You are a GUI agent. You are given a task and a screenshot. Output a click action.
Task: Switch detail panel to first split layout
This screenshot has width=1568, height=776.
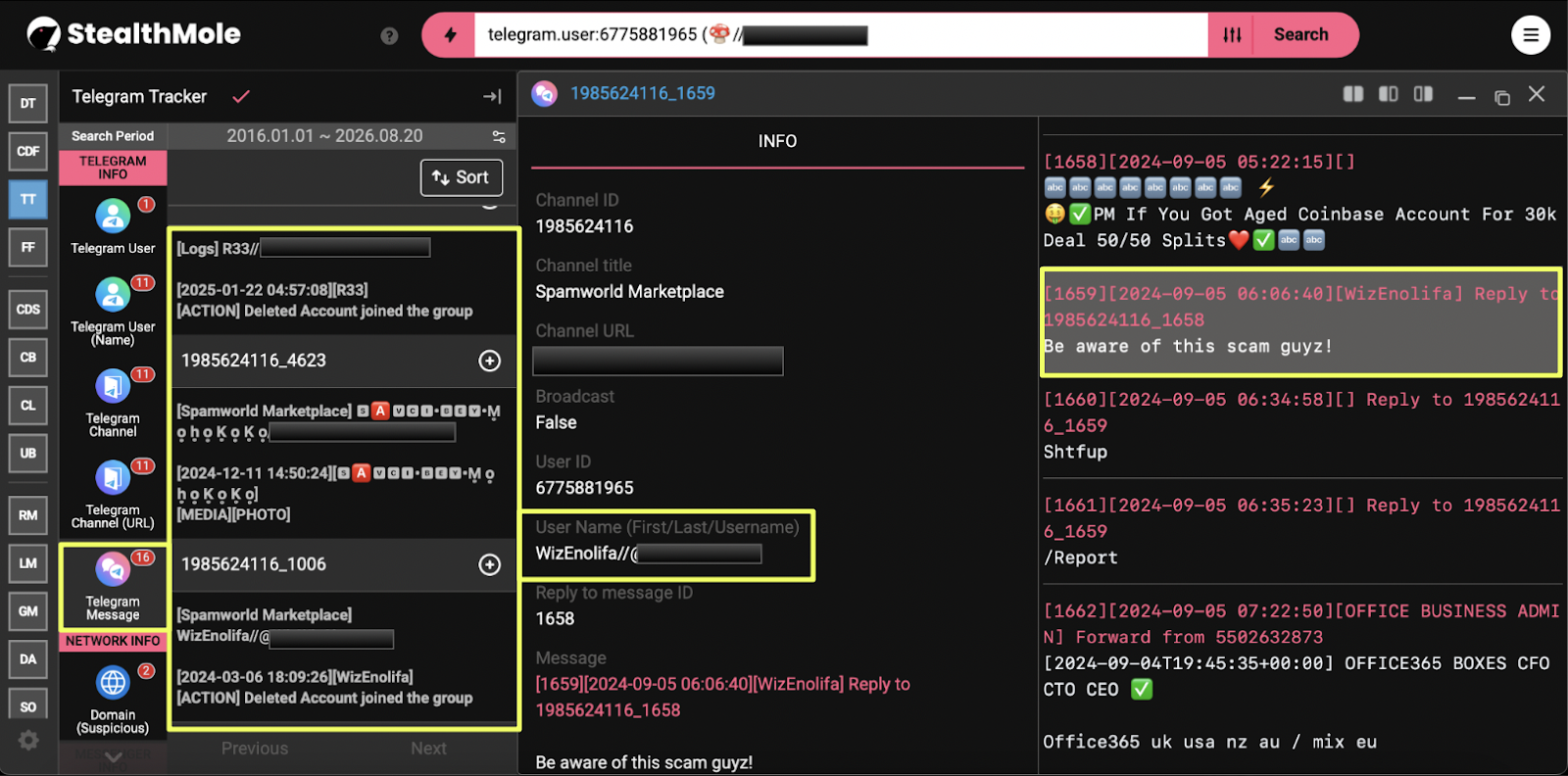pyautogui.click(x=1353, y=94)
